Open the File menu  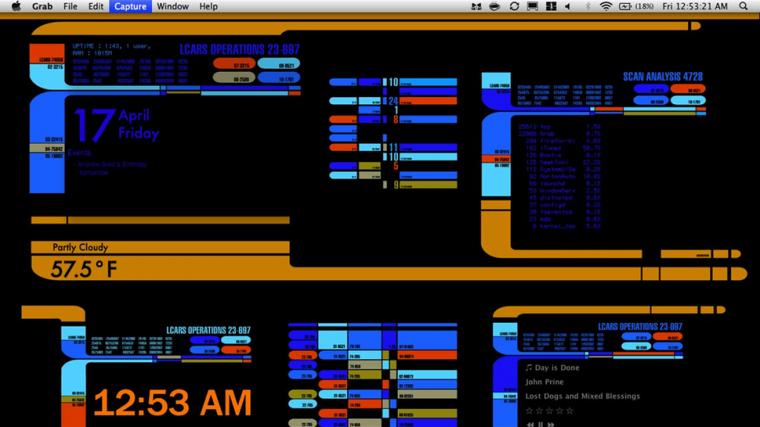[70, 6]
